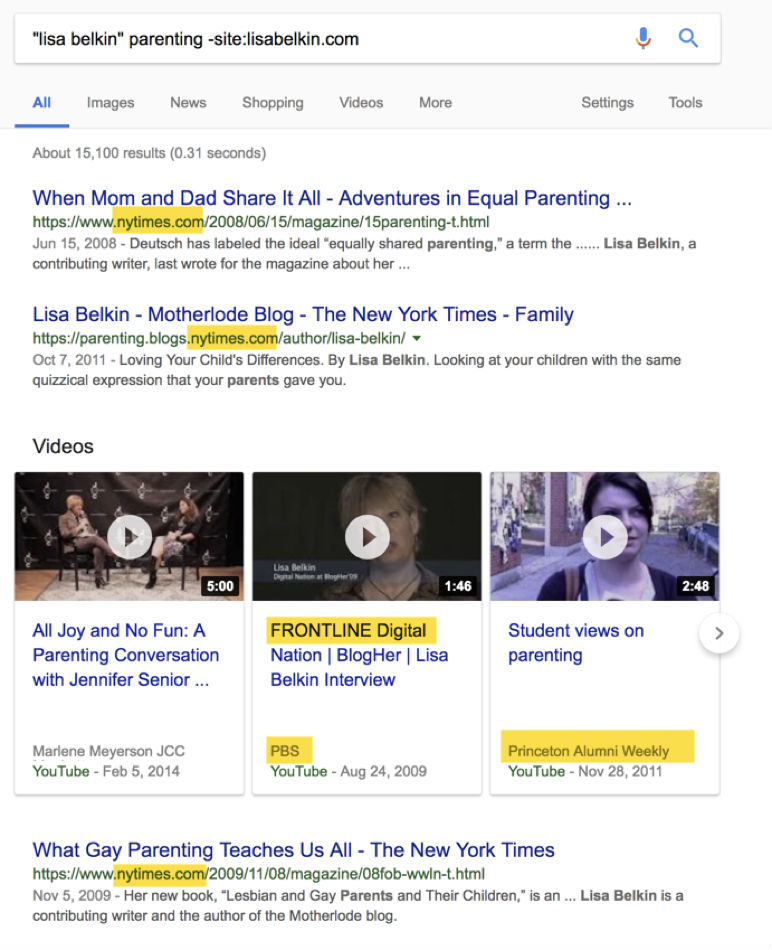Image resolution: width=772 pixels, height=950 pixels.
Task: Switch to the Images tab
Action: point(110,102)
